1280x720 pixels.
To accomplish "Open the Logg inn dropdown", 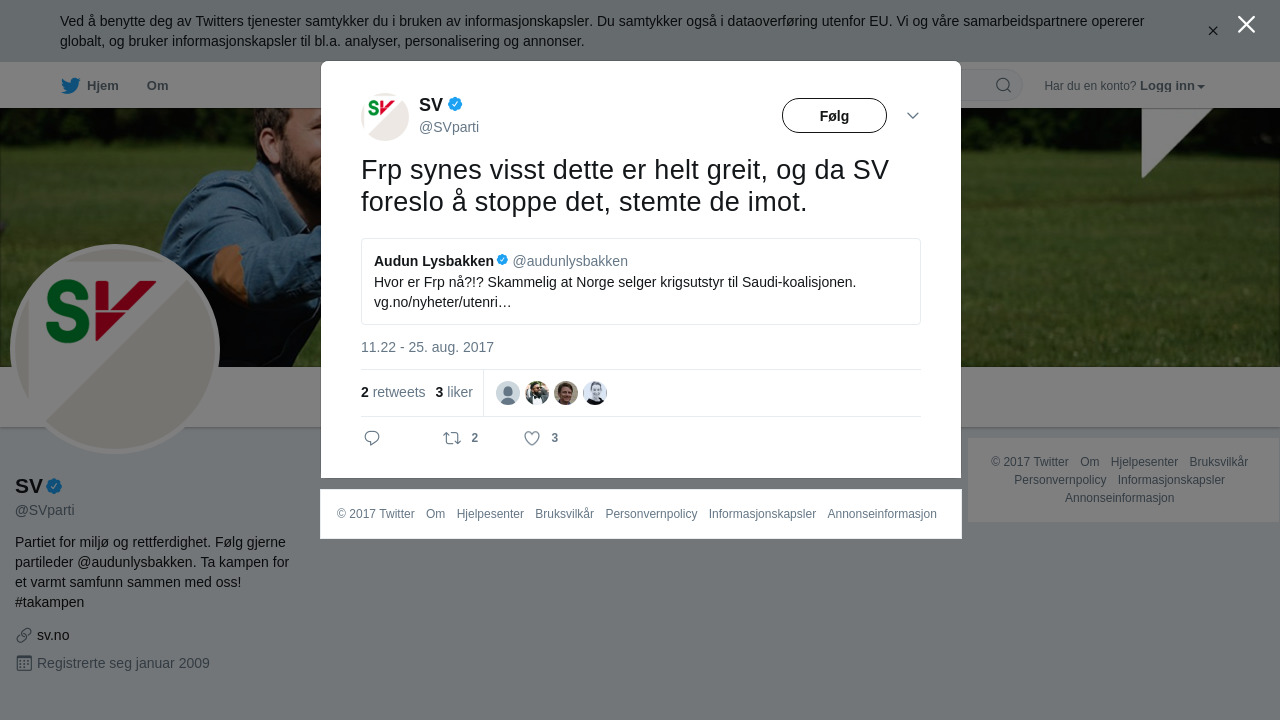I will tap(1172, 86).
